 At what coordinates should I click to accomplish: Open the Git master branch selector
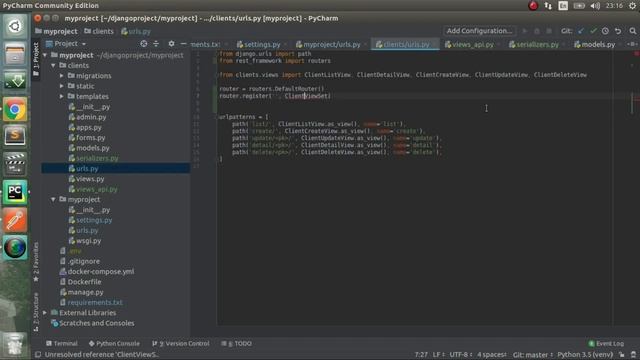coord(533,354)
